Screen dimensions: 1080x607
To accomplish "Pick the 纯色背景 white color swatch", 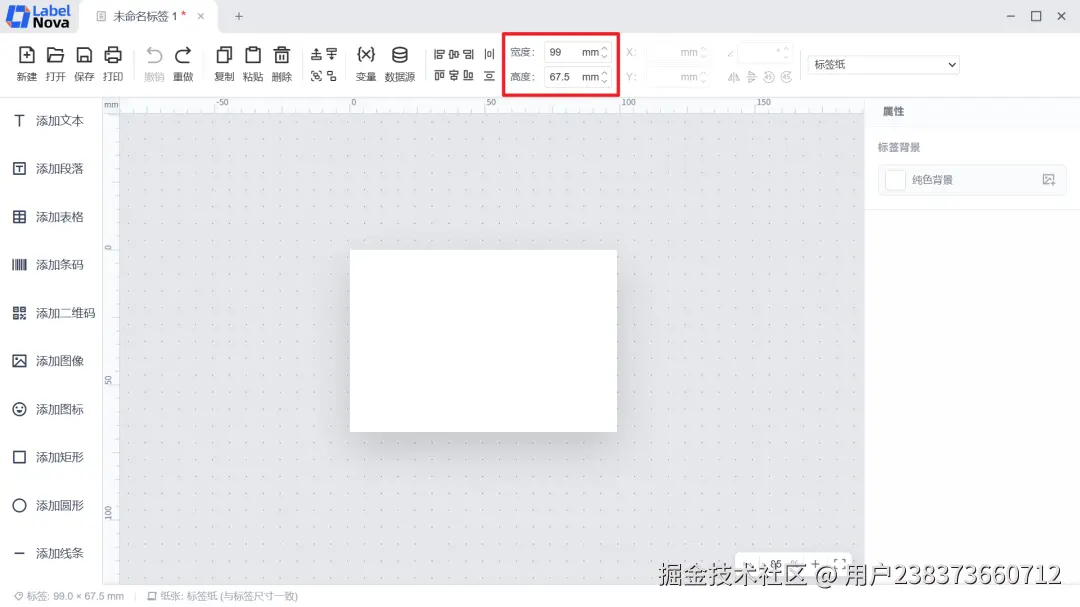I will point(895,180).
